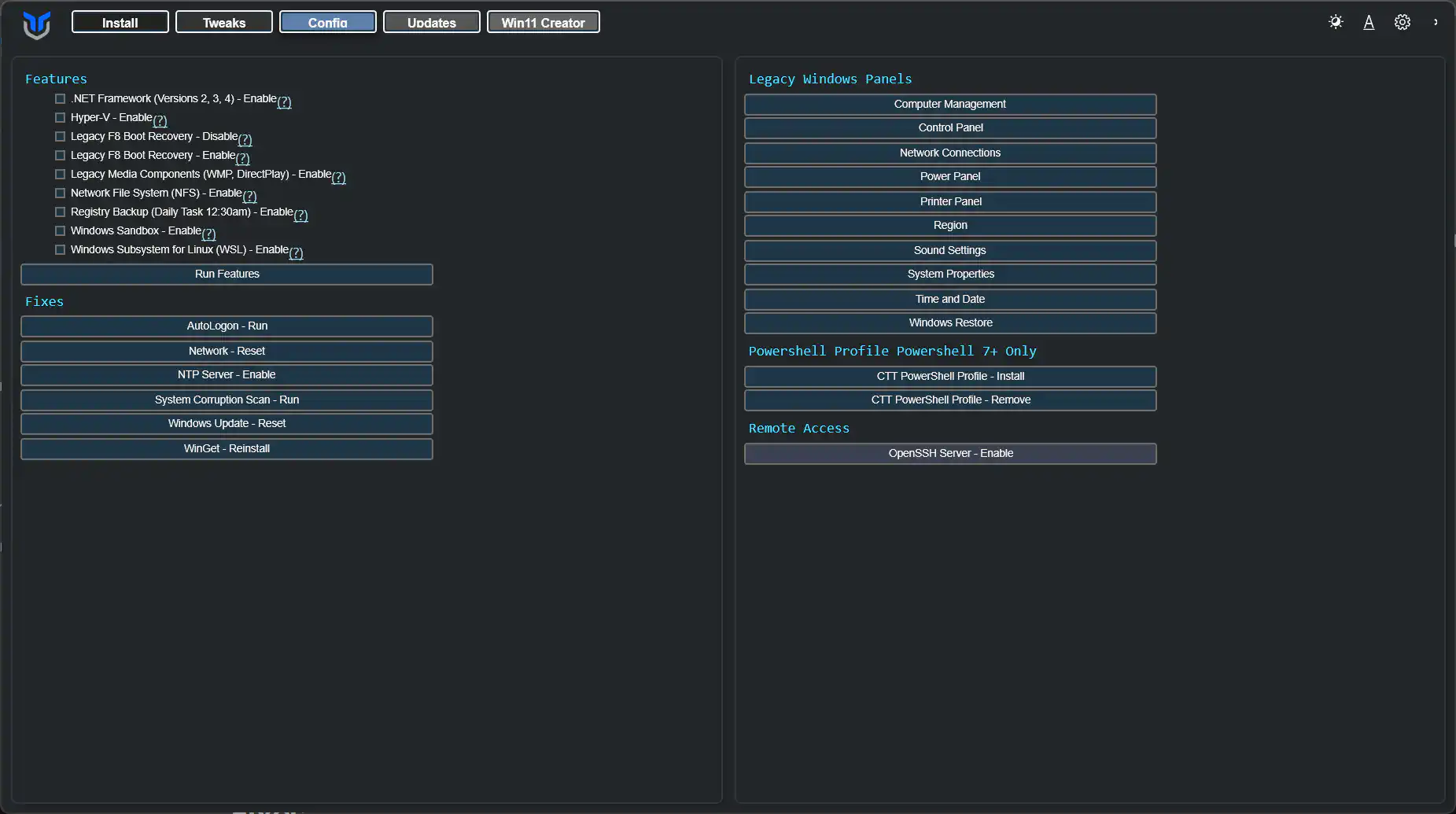Open help for WSL feature
Image resolution: width=1456 pixels, height=814 pixels.
pyautogui.click(x=296, y=252)
